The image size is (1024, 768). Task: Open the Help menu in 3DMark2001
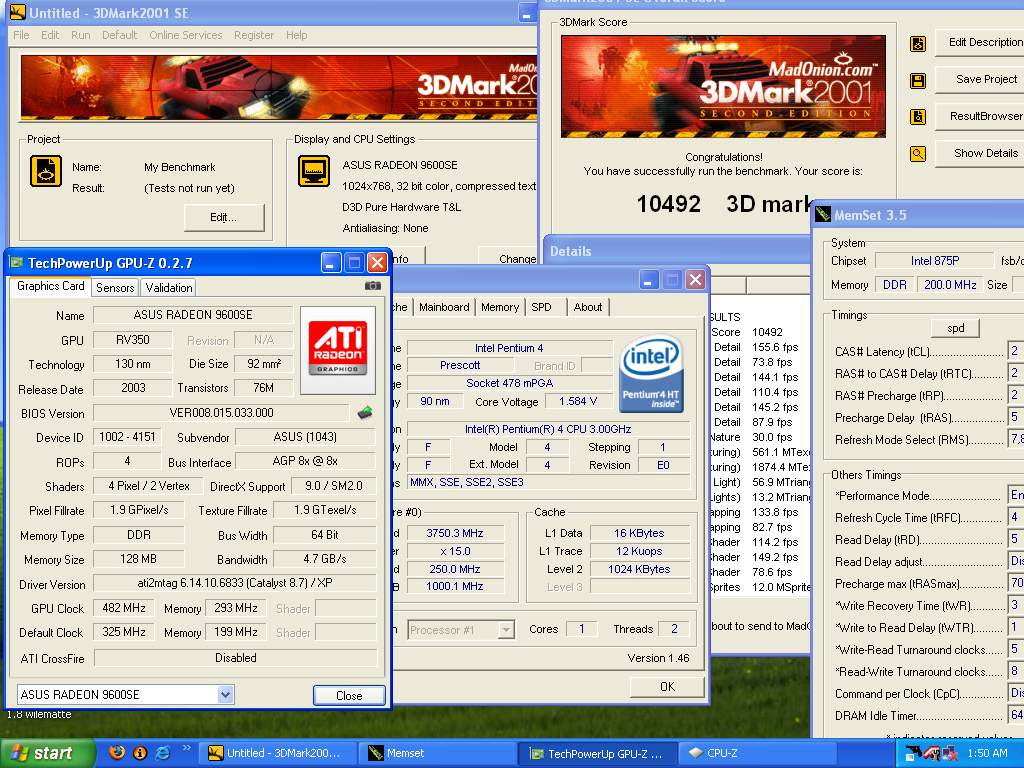click(x=296, y=35)
